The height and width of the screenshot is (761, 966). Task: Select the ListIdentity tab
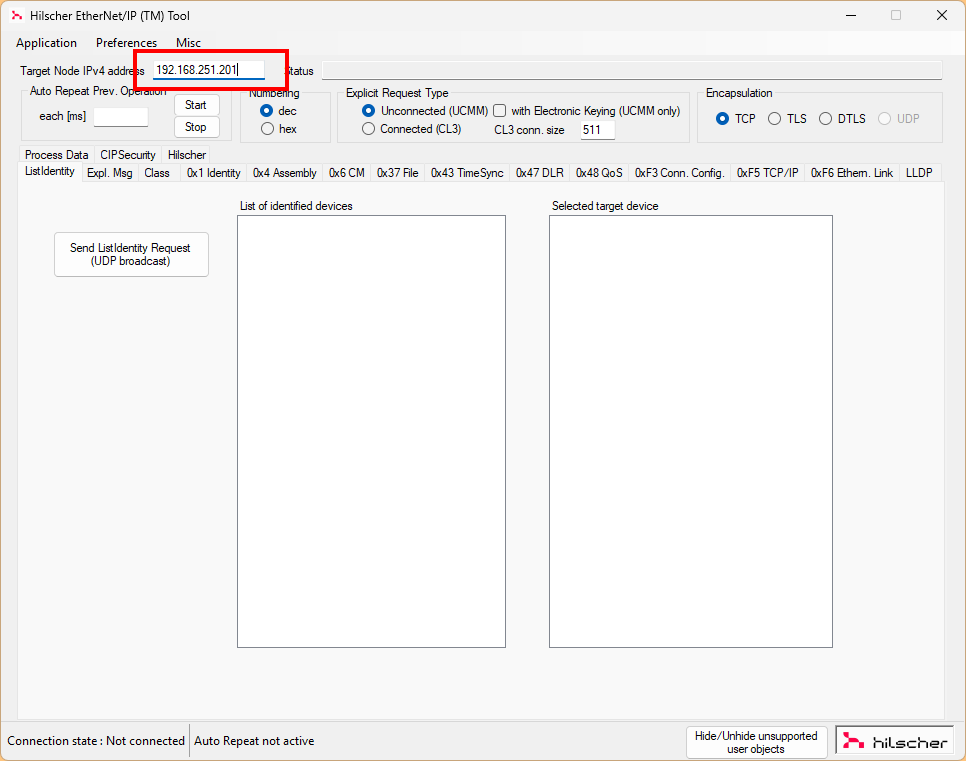coord(49,172)
